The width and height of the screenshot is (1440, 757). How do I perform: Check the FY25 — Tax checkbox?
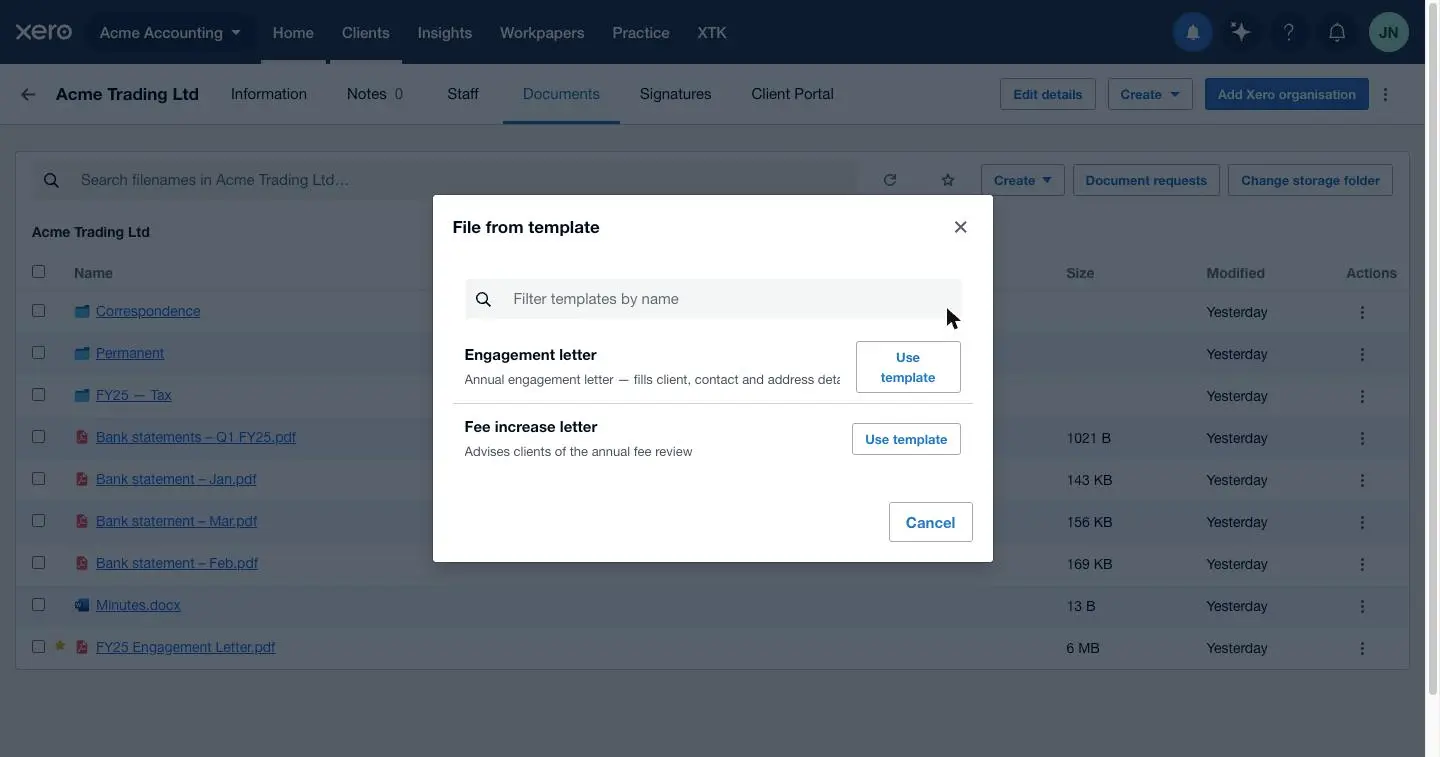point(38,394)
